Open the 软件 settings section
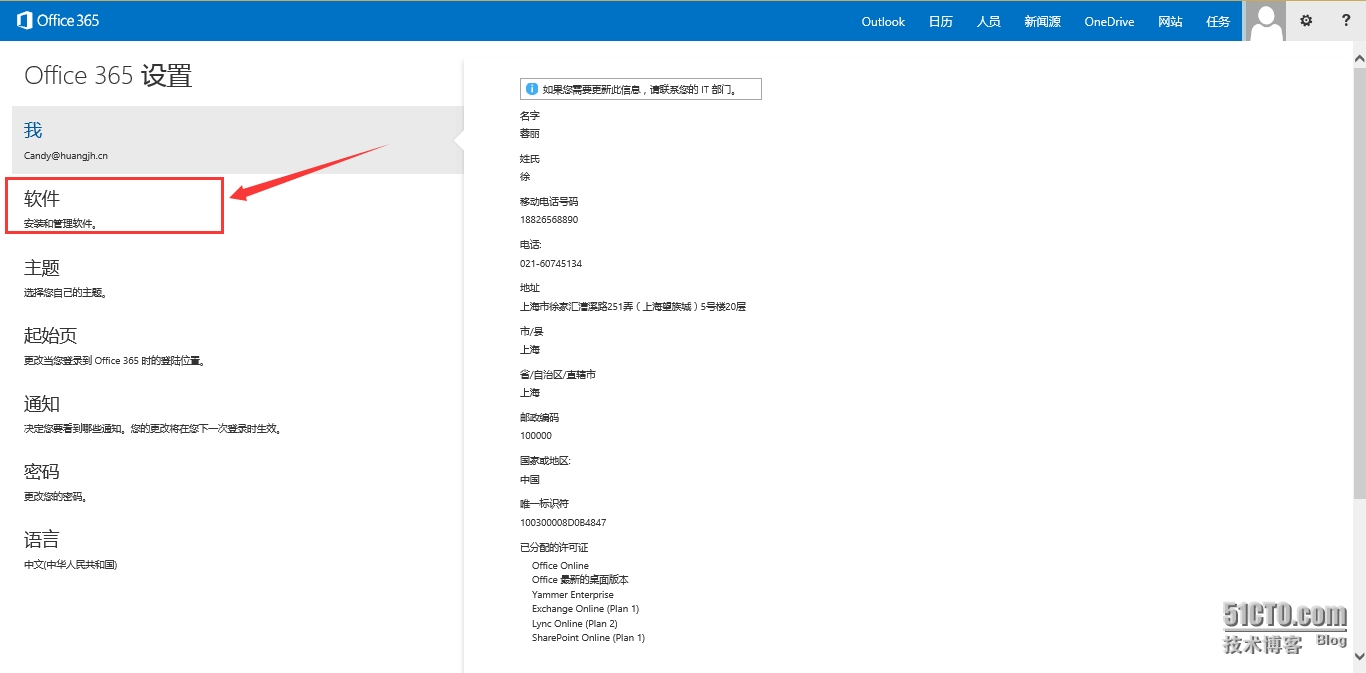Screen dimensions: 1366x673 pyautogui.click(x=42, y=199)
